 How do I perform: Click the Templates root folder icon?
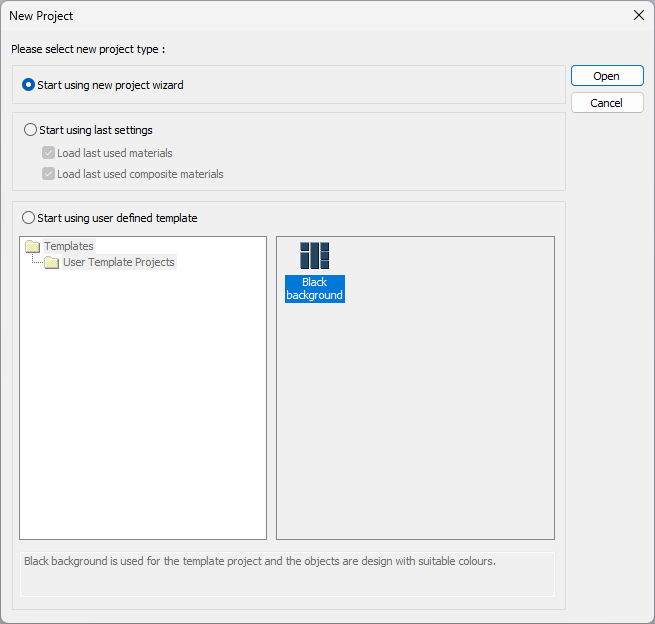pos(32,246)
